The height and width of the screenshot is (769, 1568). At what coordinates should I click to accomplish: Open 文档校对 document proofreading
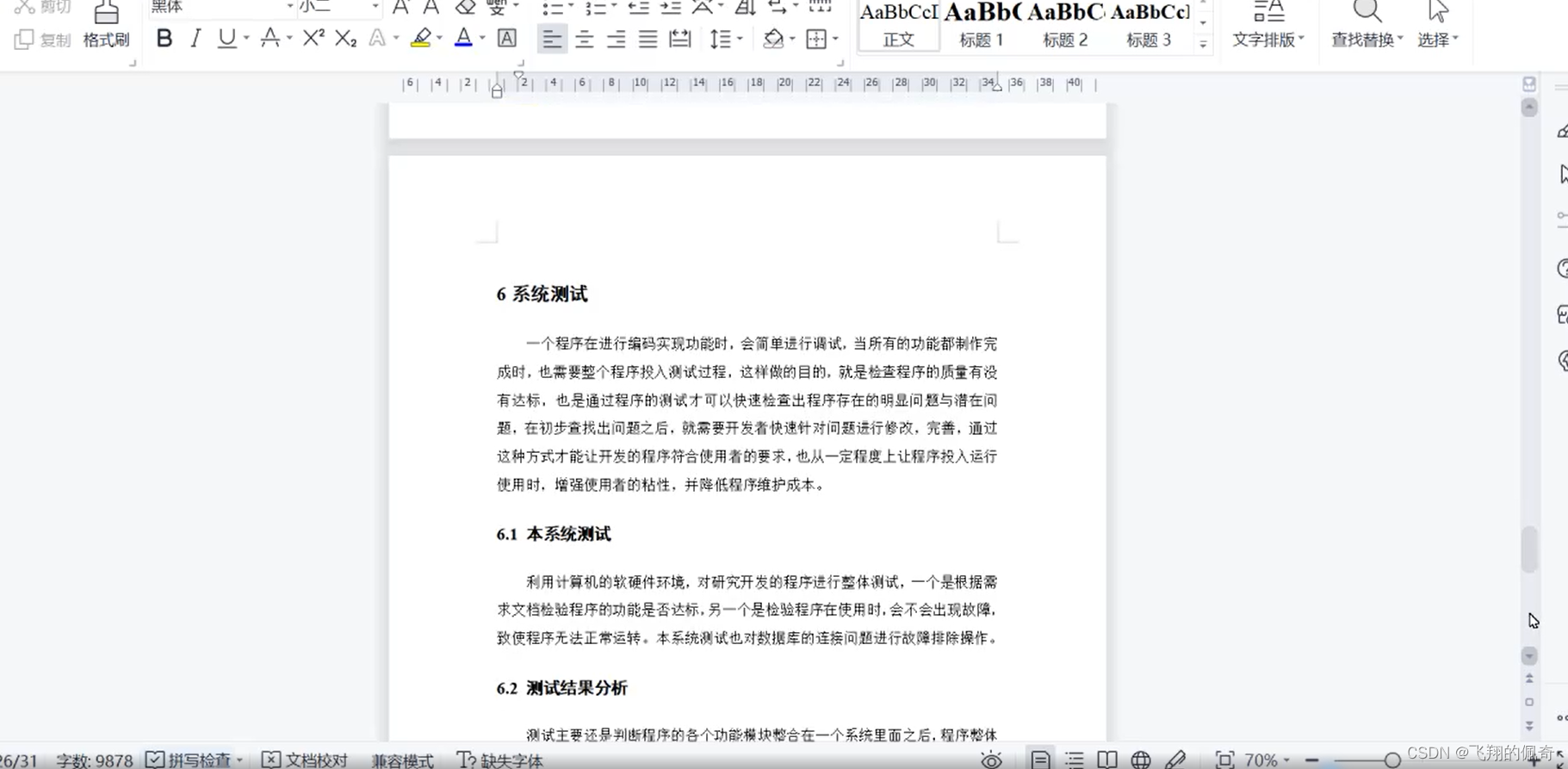305,760
